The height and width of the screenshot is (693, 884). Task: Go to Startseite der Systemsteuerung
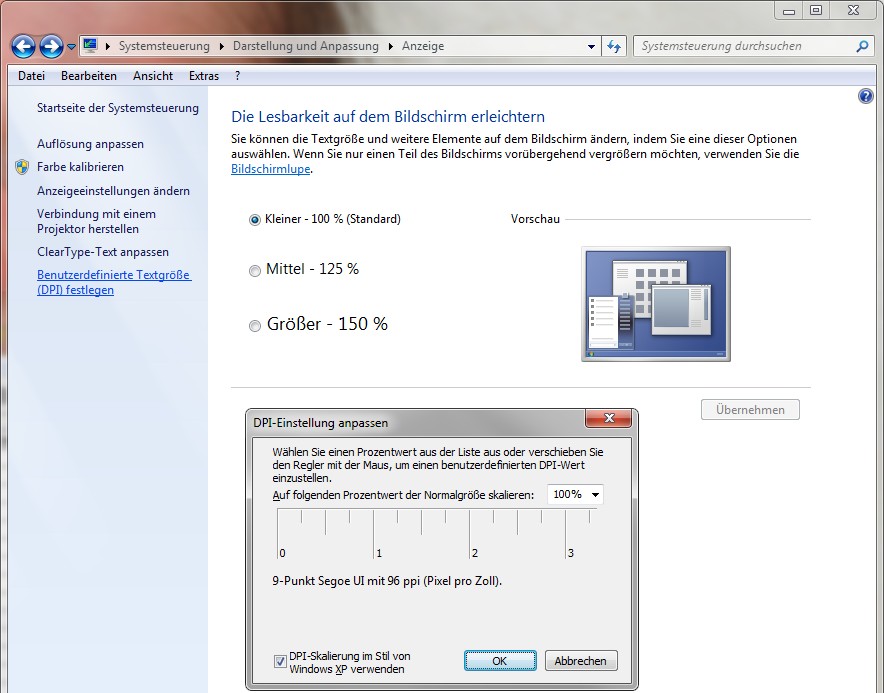[x=118, y=108]
